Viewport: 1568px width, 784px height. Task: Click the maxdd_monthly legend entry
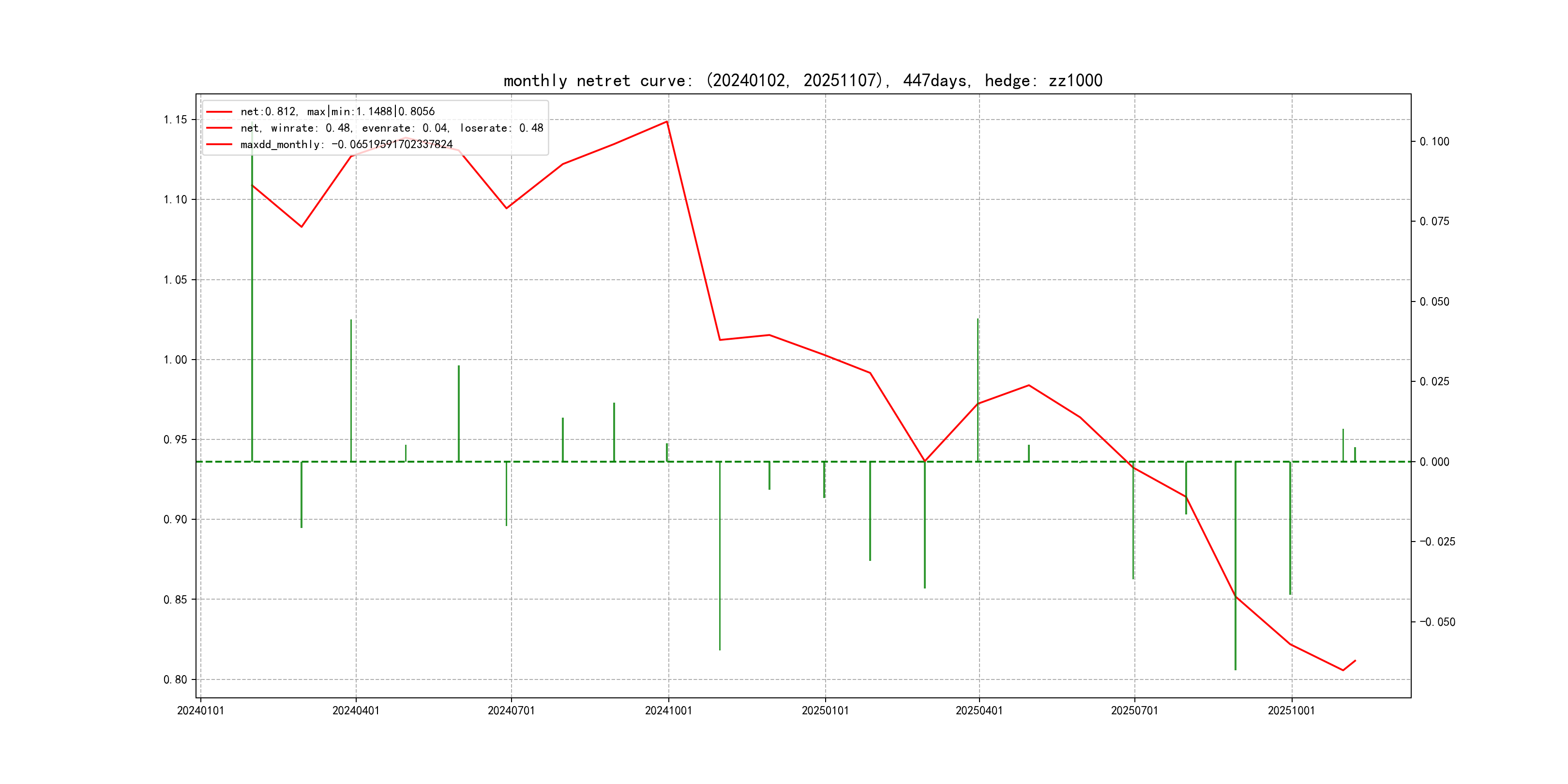pyautogui.click(x=347, y=144)
